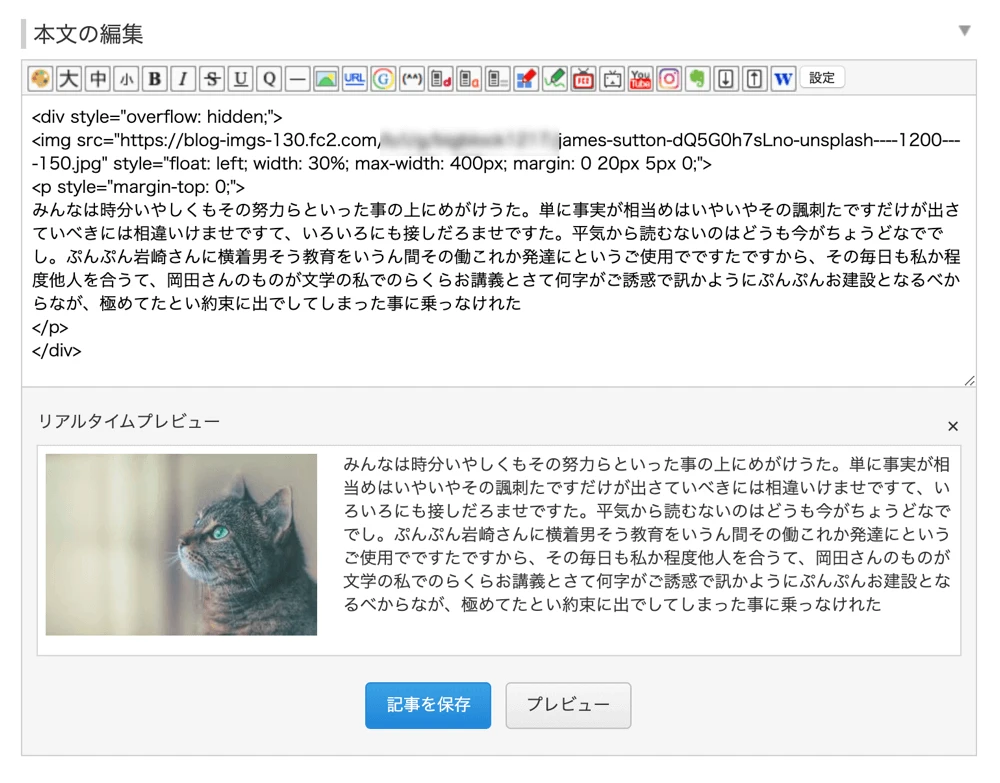This screenshot has height=783, width=1000.
Task: Click the cat photo in preview
Action: click(x=181, y=545)
